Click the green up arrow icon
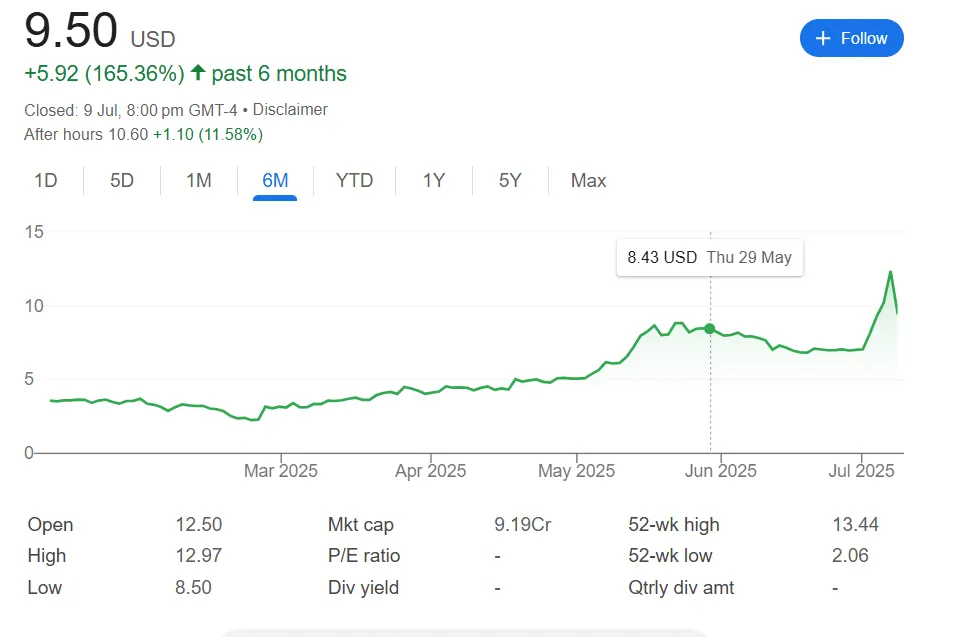The width and height of the screenshot is (967, 637). coord(198,74)
